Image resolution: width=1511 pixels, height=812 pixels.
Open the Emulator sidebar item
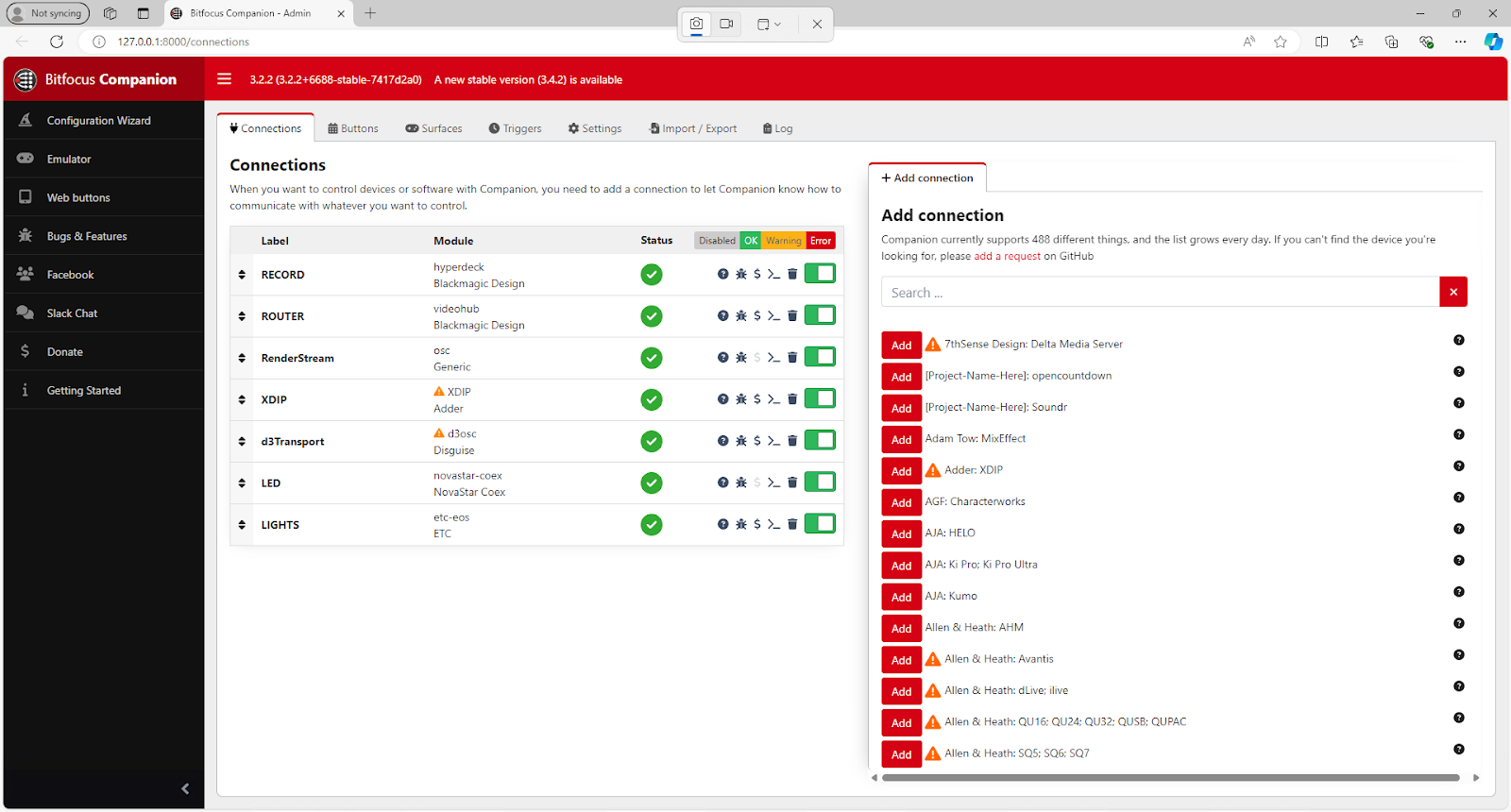click(104, 159)
